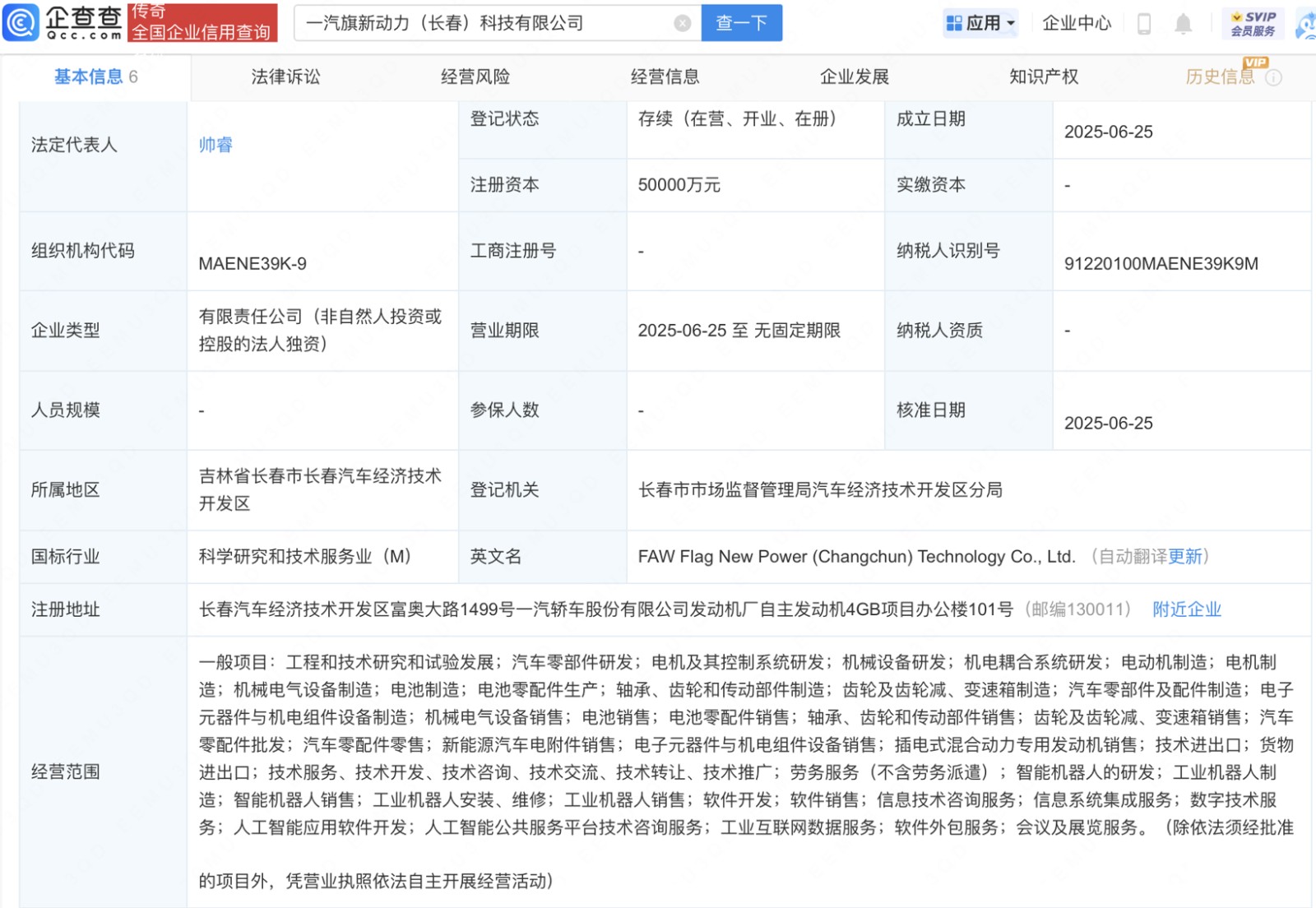The width and height of the screenshot is (1316, 908).
Task: Select the 成立日期 value 2025-06-25
Action: (1109, 132)
